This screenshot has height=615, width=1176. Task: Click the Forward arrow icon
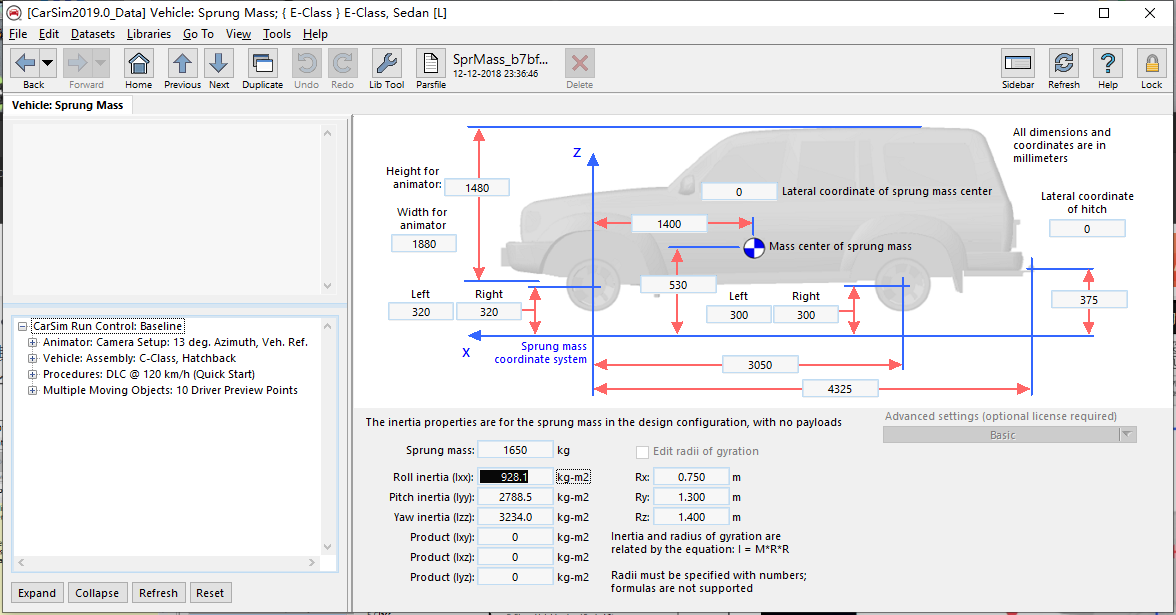coord(77,63)
